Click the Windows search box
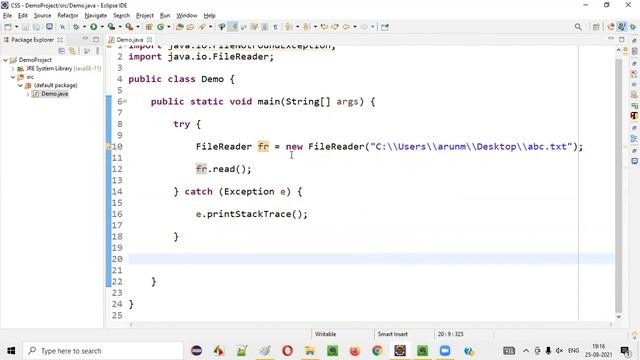The image size is (640, 360). [103, 351]
